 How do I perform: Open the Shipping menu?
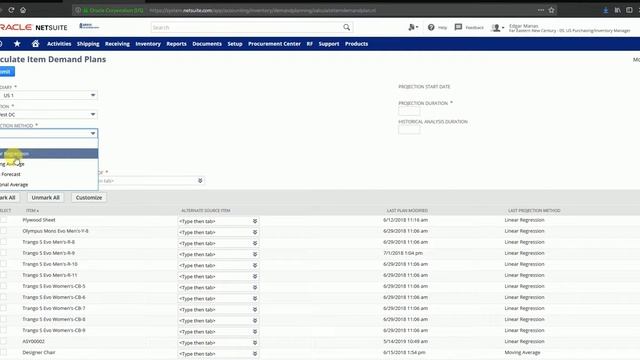pyautogui.click(x=88, y=44)
